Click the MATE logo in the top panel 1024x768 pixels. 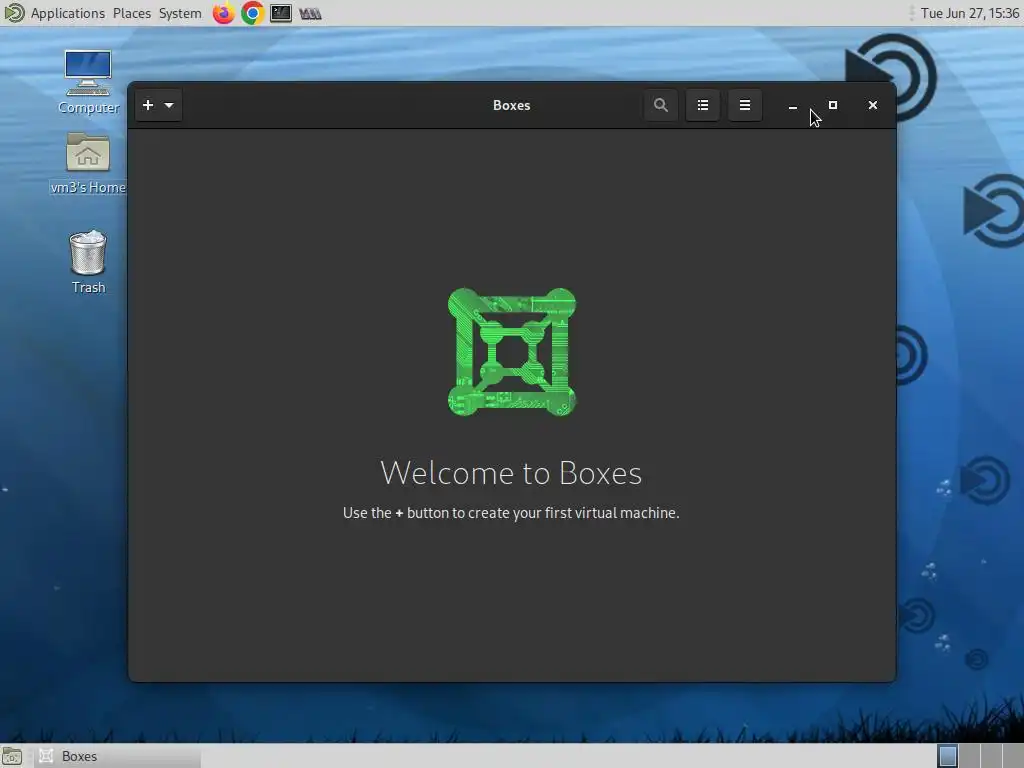tap(14, 13)
